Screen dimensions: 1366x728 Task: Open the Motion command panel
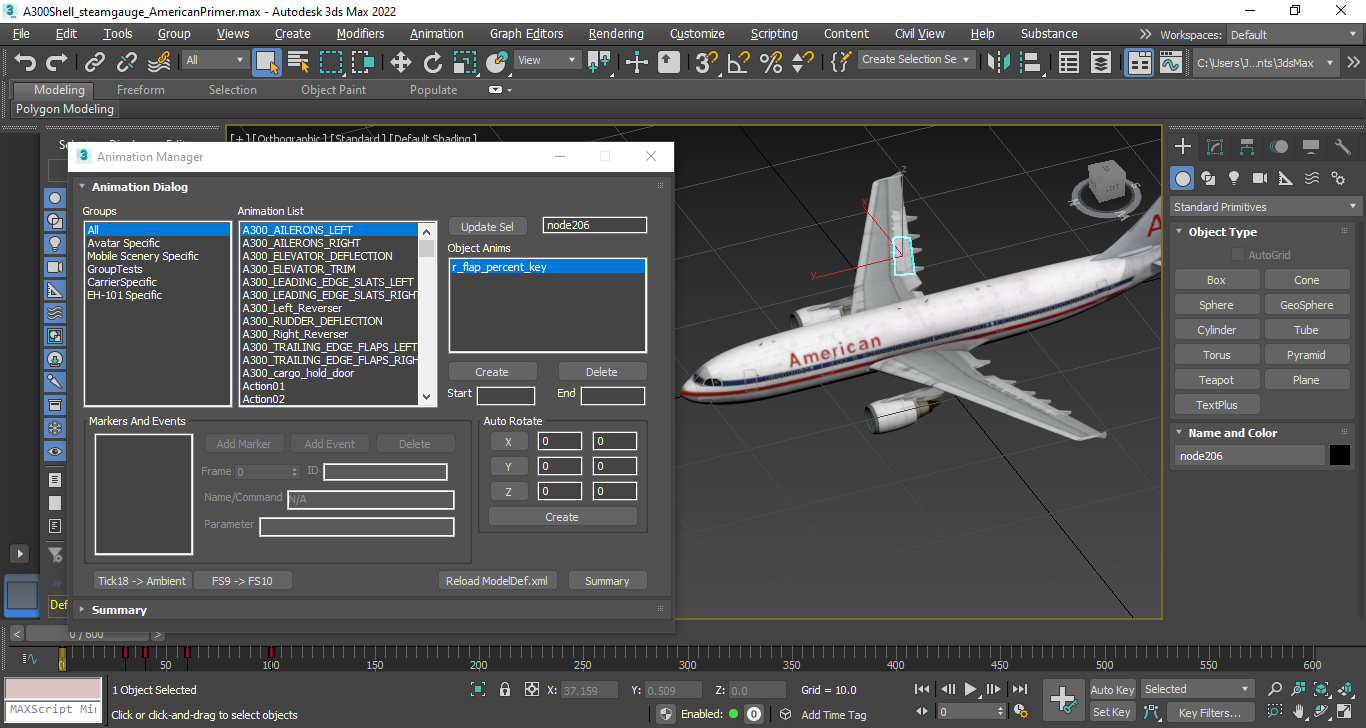tap(1279, 147)
